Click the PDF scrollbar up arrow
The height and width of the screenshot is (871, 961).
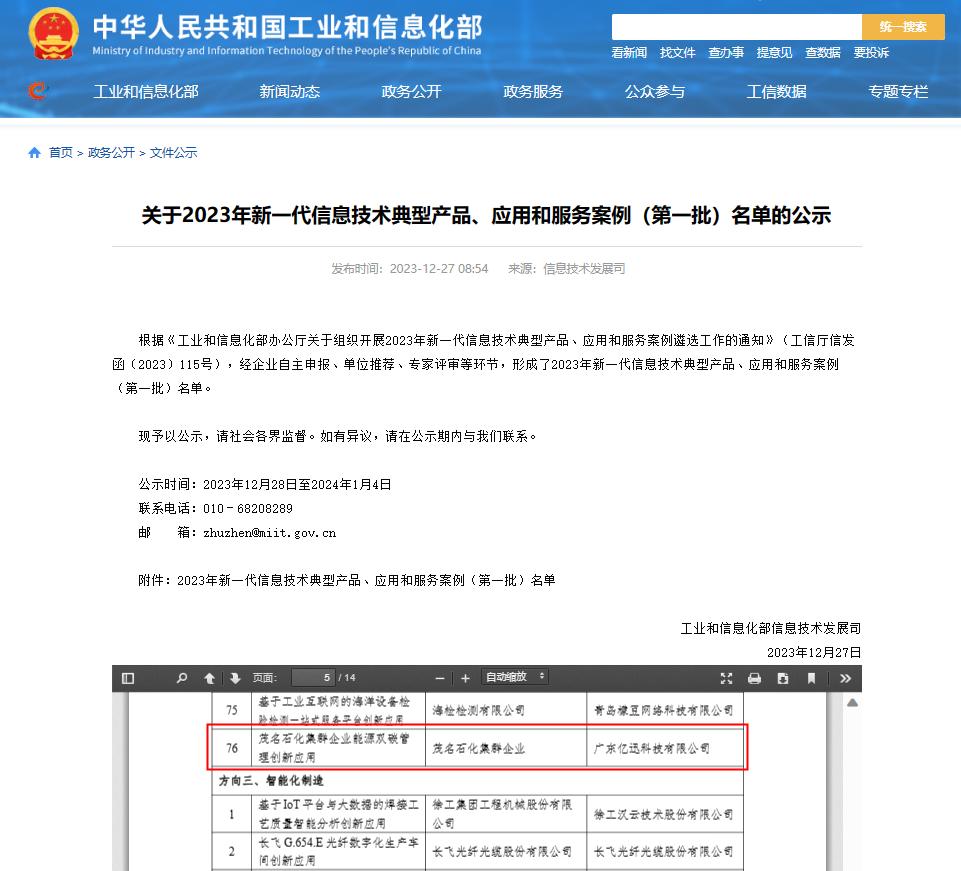click(853, 702)
